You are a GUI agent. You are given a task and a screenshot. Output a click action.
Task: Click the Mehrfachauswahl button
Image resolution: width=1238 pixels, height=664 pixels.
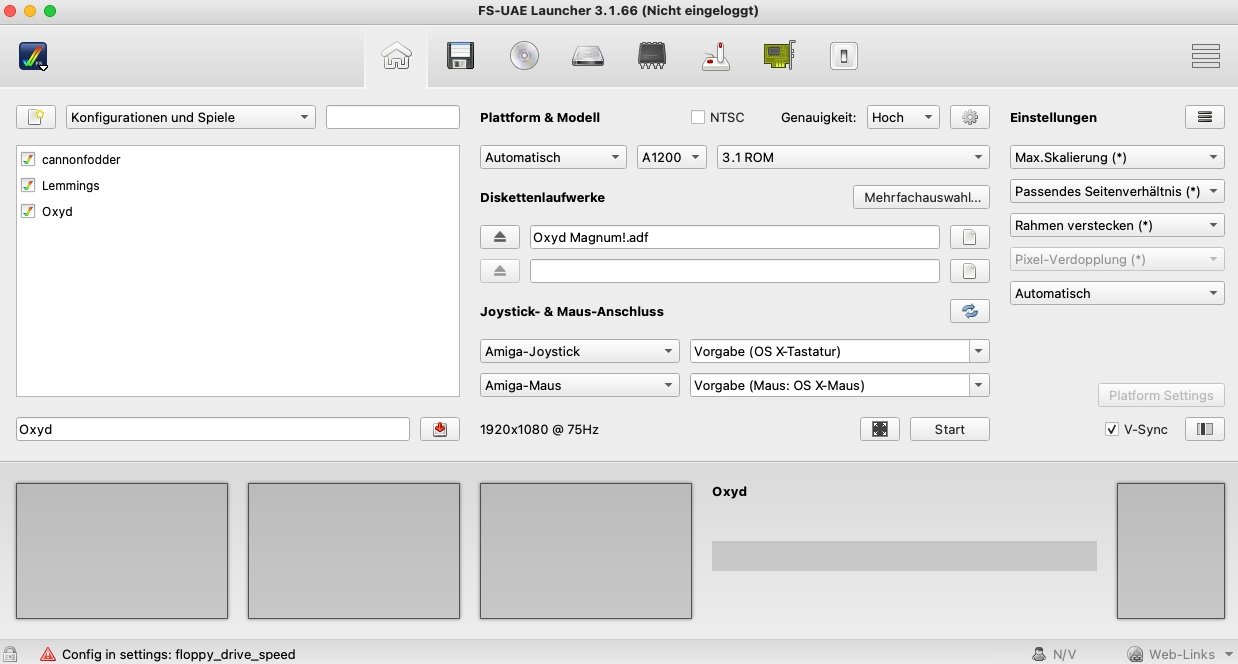tap(921, 197)
